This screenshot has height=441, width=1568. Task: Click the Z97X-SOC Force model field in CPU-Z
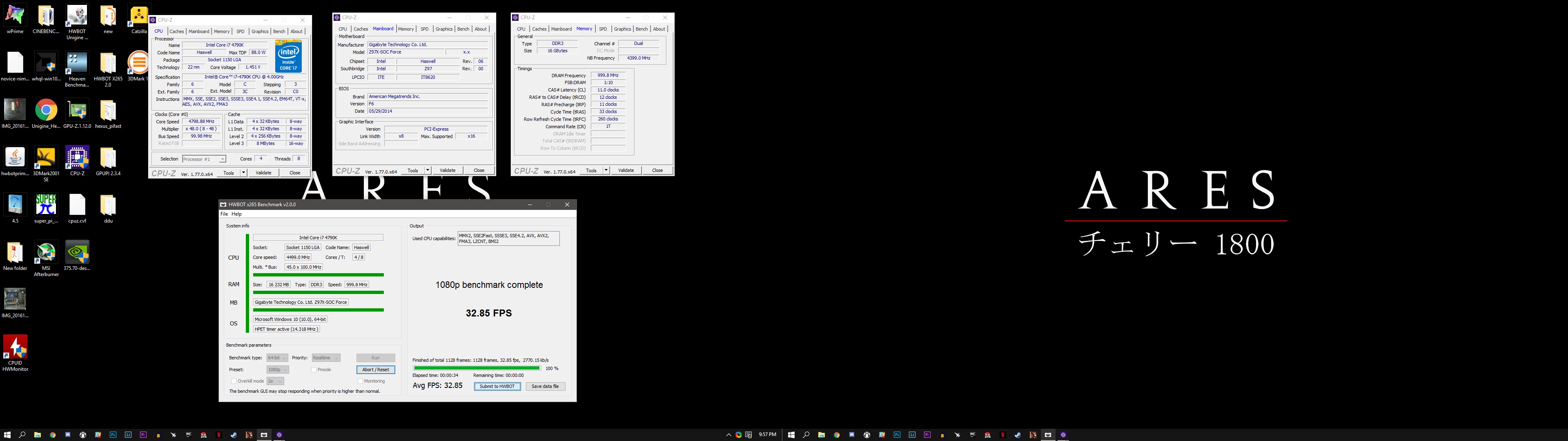point(406,52)
